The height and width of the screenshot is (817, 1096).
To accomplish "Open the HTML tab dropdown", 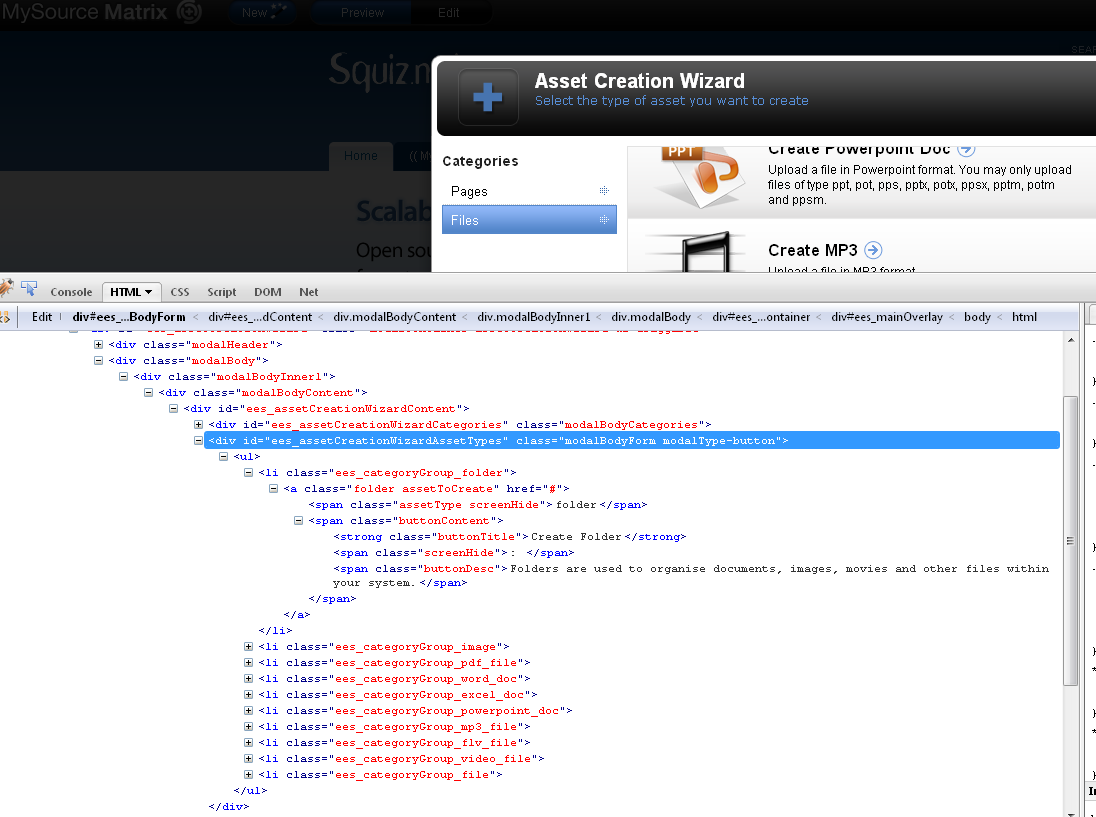I will (148, 292).
